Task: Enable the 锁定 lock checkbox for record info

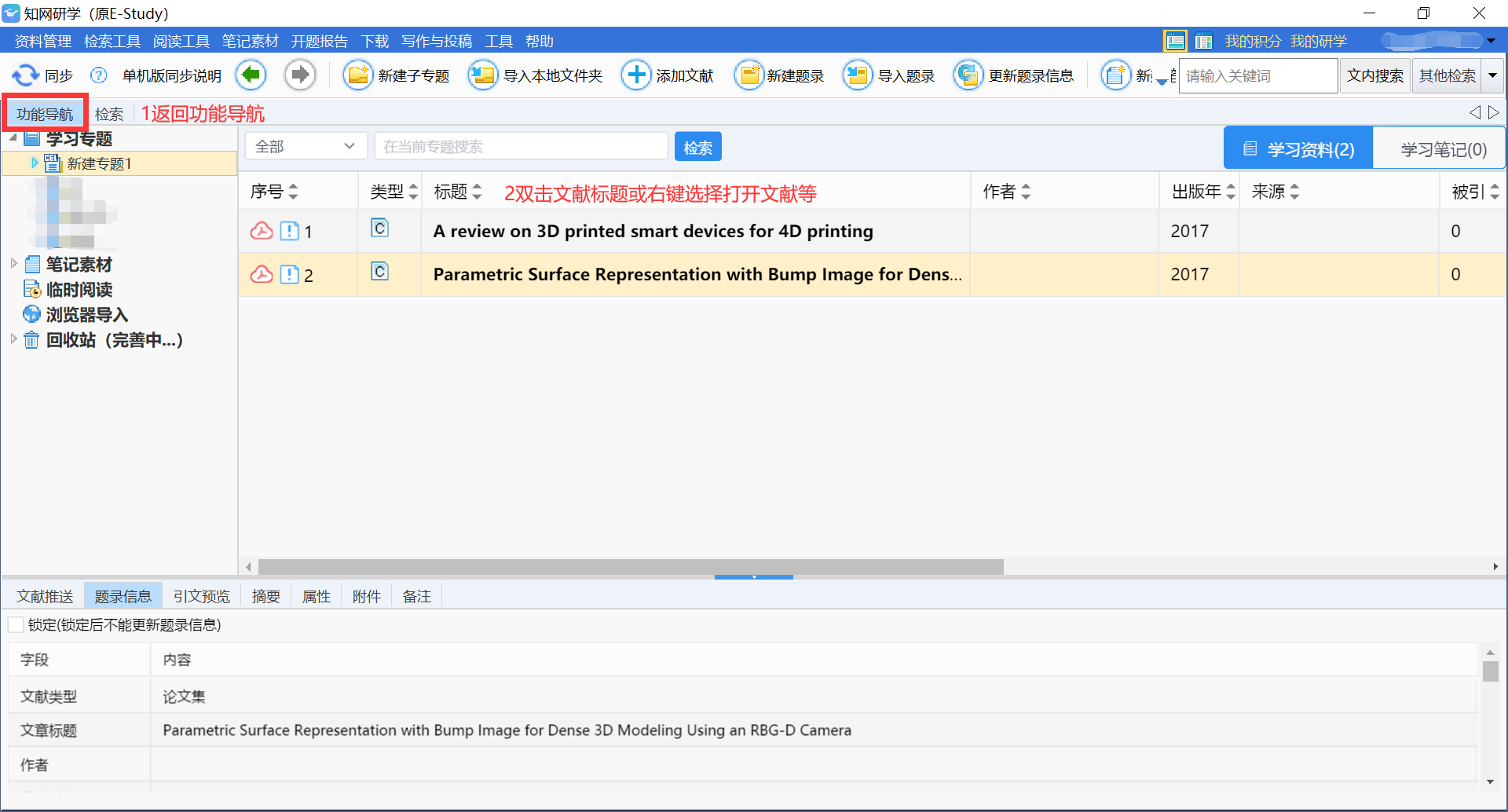Action: (15, 624)
